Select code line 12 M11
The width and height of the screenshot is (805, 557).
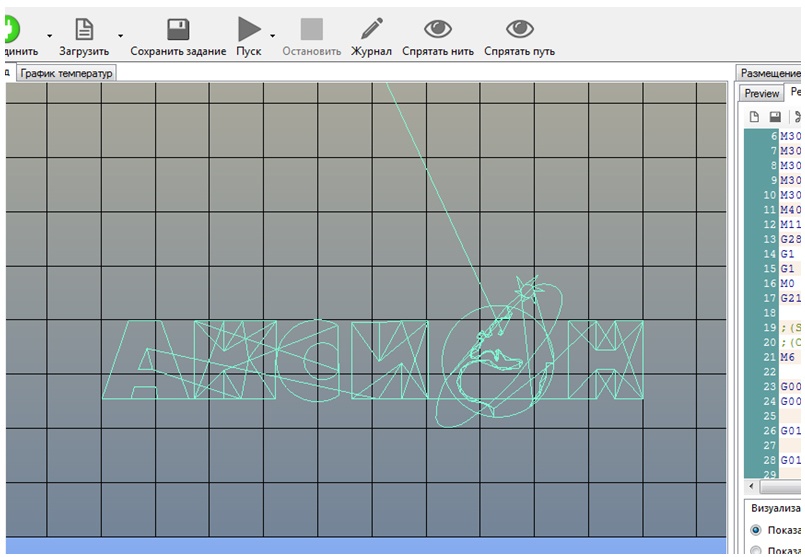(791, 224)
